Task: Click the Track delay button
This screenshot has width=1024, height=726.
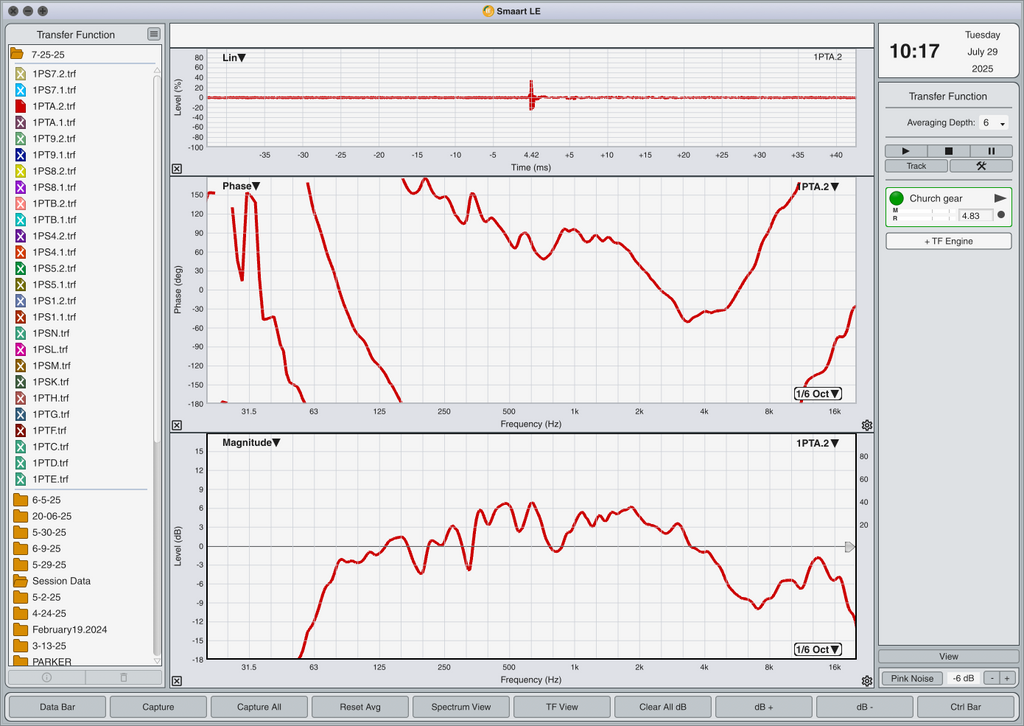Action: pyautogui.click(x=916, y=166)
